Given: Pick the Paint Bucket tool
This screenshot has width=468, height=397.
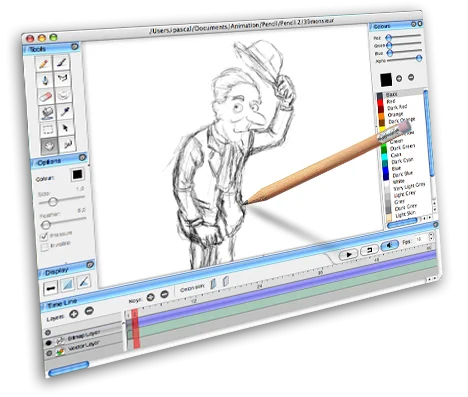Looking at the screenshot, I should 47,113.
